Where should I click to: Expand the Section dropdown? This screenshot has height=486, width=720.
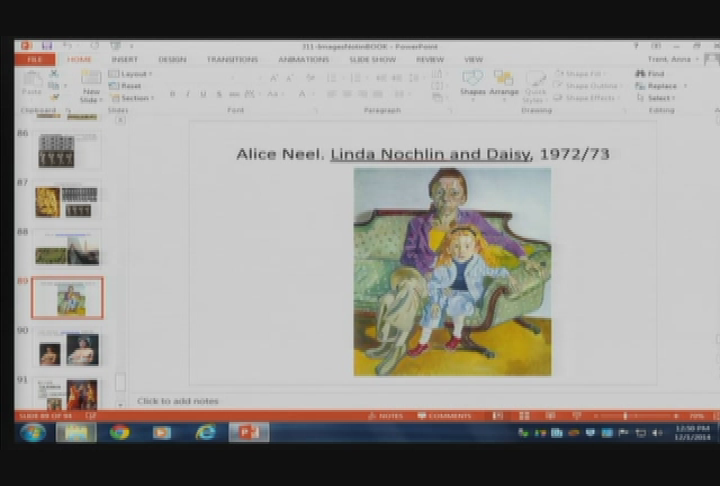pyautogui.click(x=132, y=98)
